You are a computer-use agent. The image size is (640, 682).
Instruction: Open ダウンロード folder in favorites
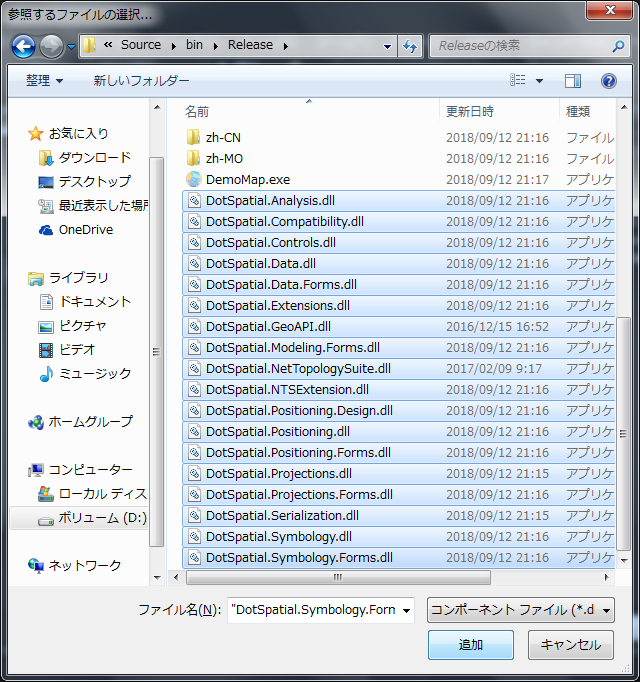pos(85,157)
